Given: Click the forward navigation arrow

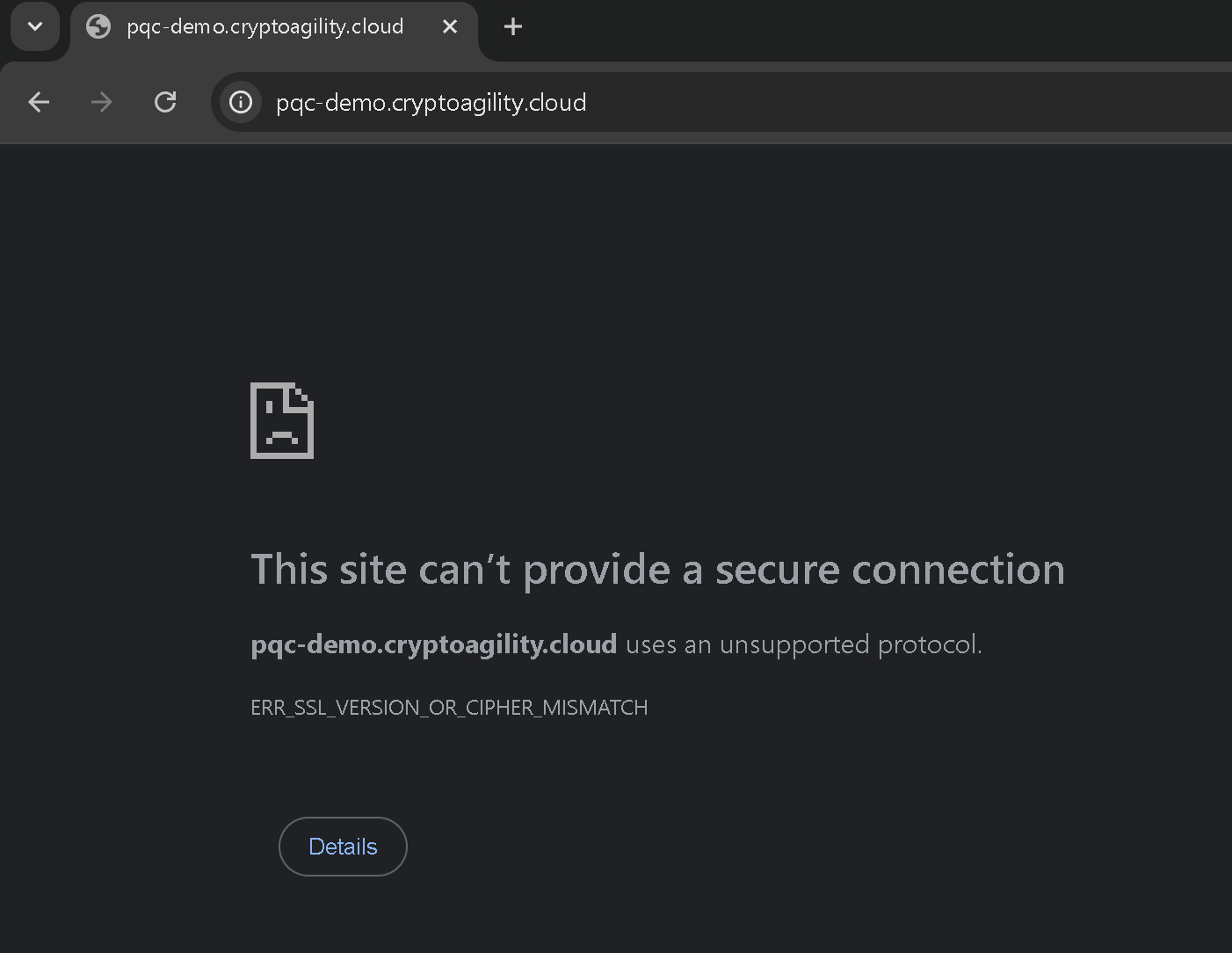Looking at the screenshot, I should [x=102, y=102].
